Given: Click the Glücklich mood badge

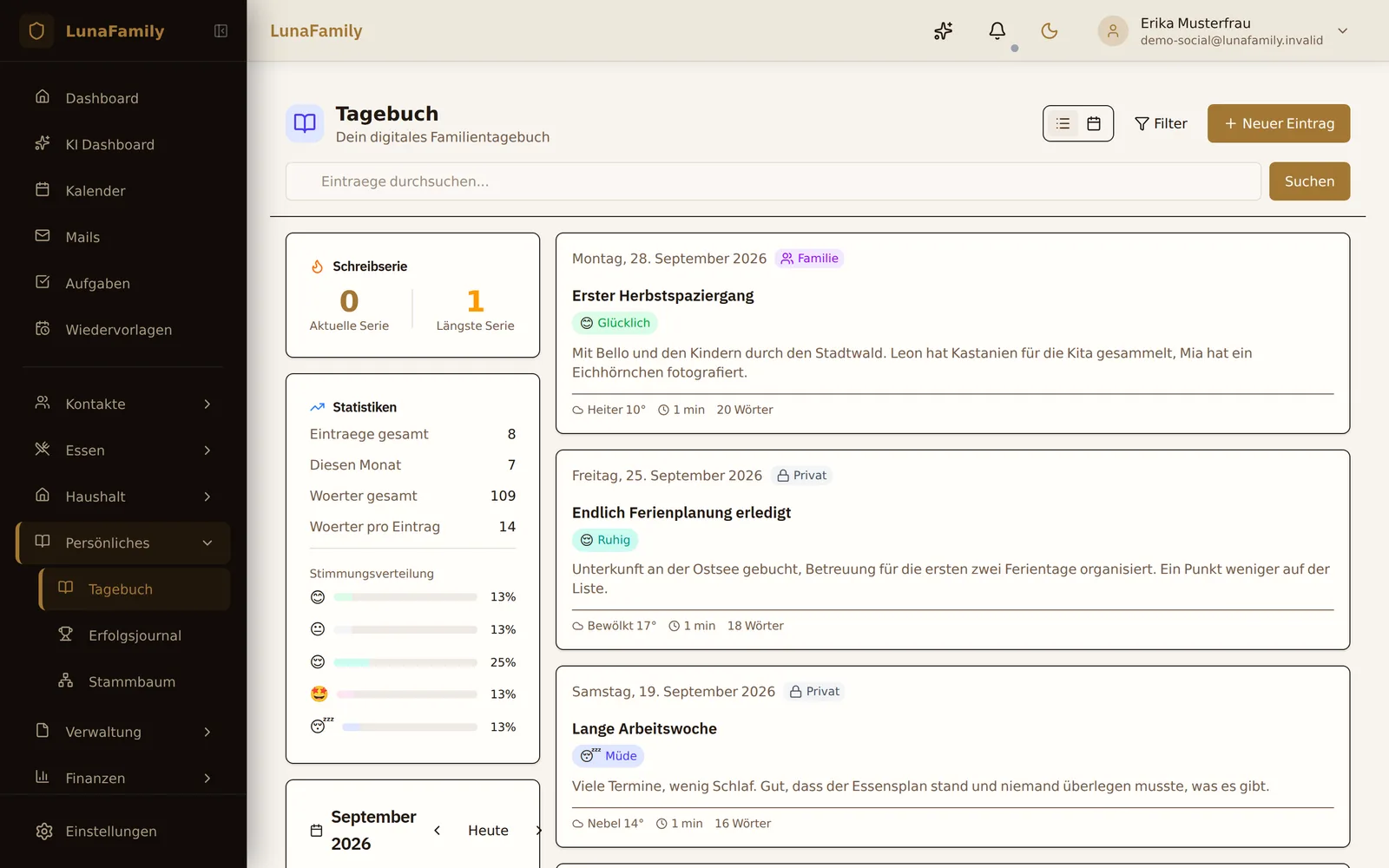Looking at the screenshot, I should (615, 323).
